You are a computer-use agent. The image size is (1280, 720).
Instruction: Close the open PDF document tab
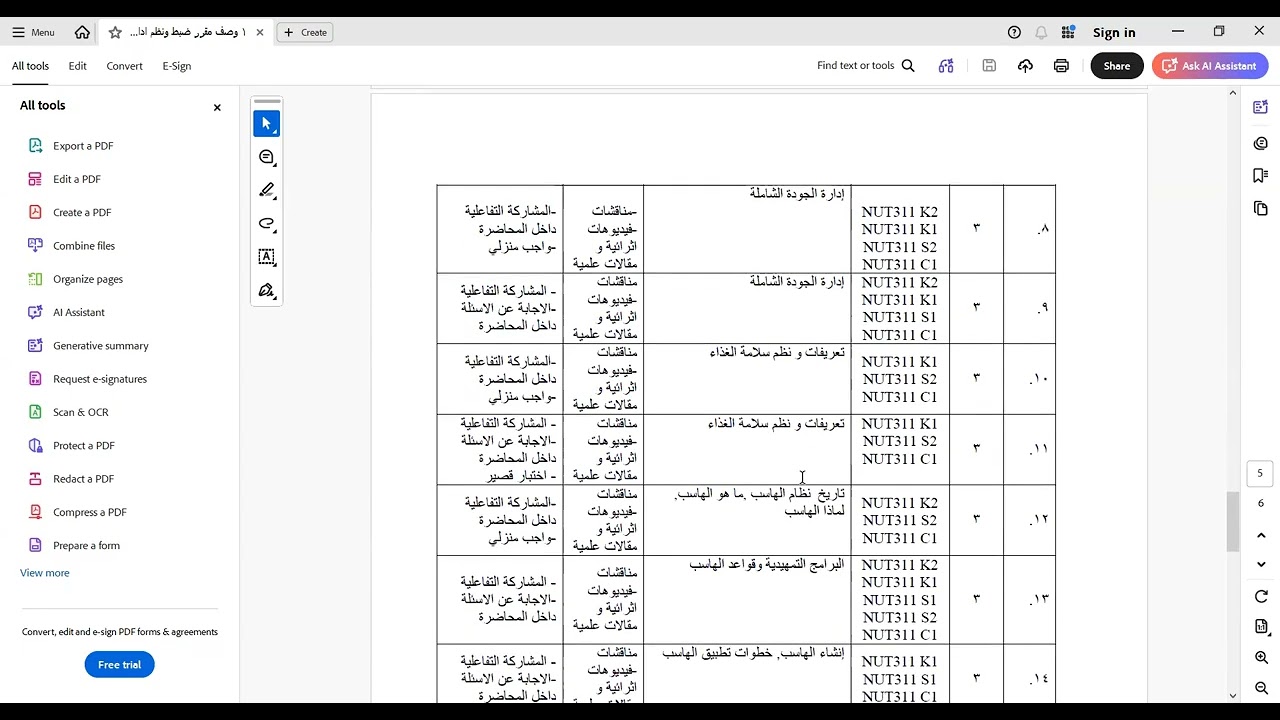tap(260, 32)
